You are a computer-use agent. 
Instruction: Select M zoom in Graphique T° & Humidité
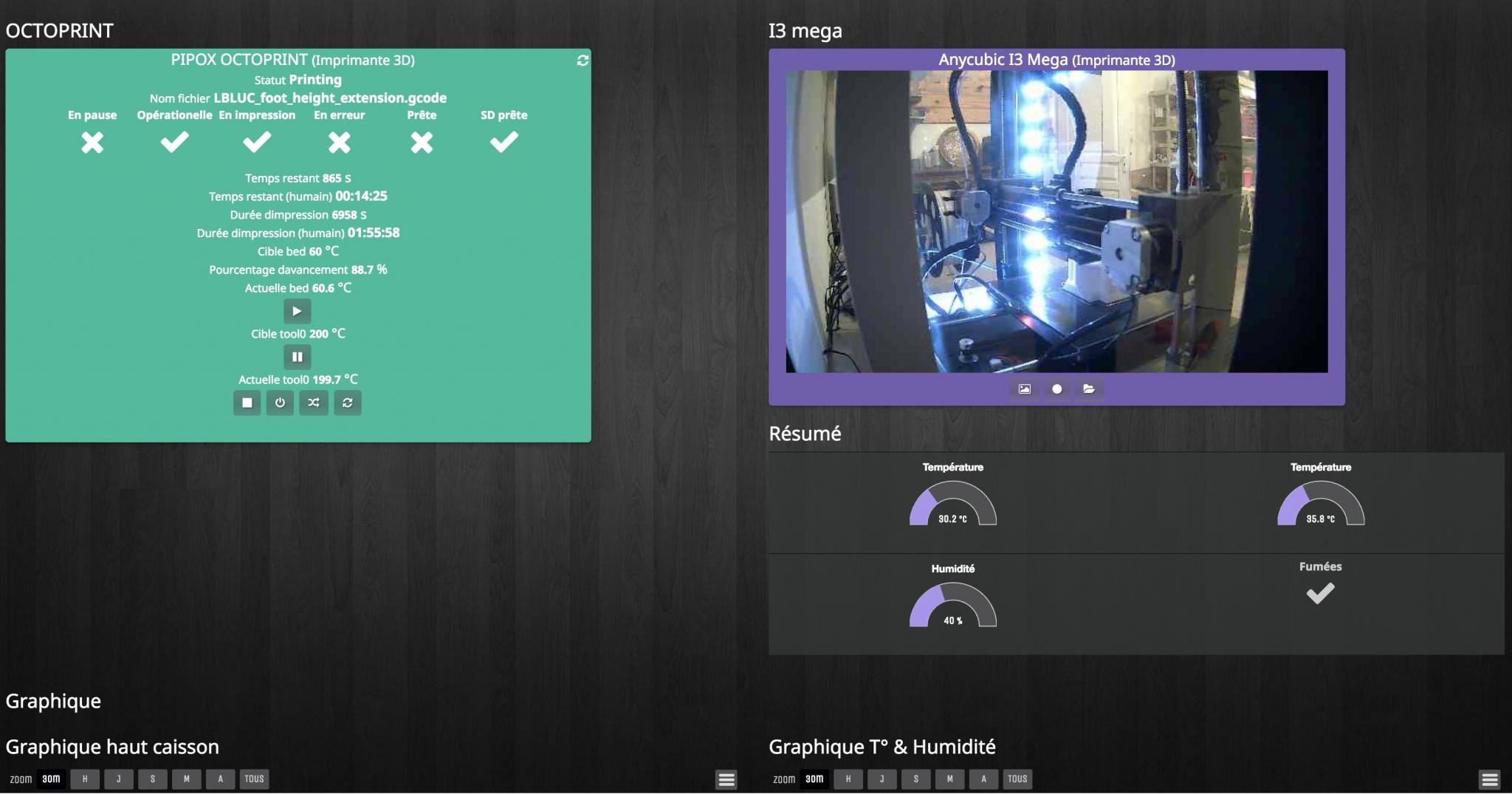click(950, 779)
